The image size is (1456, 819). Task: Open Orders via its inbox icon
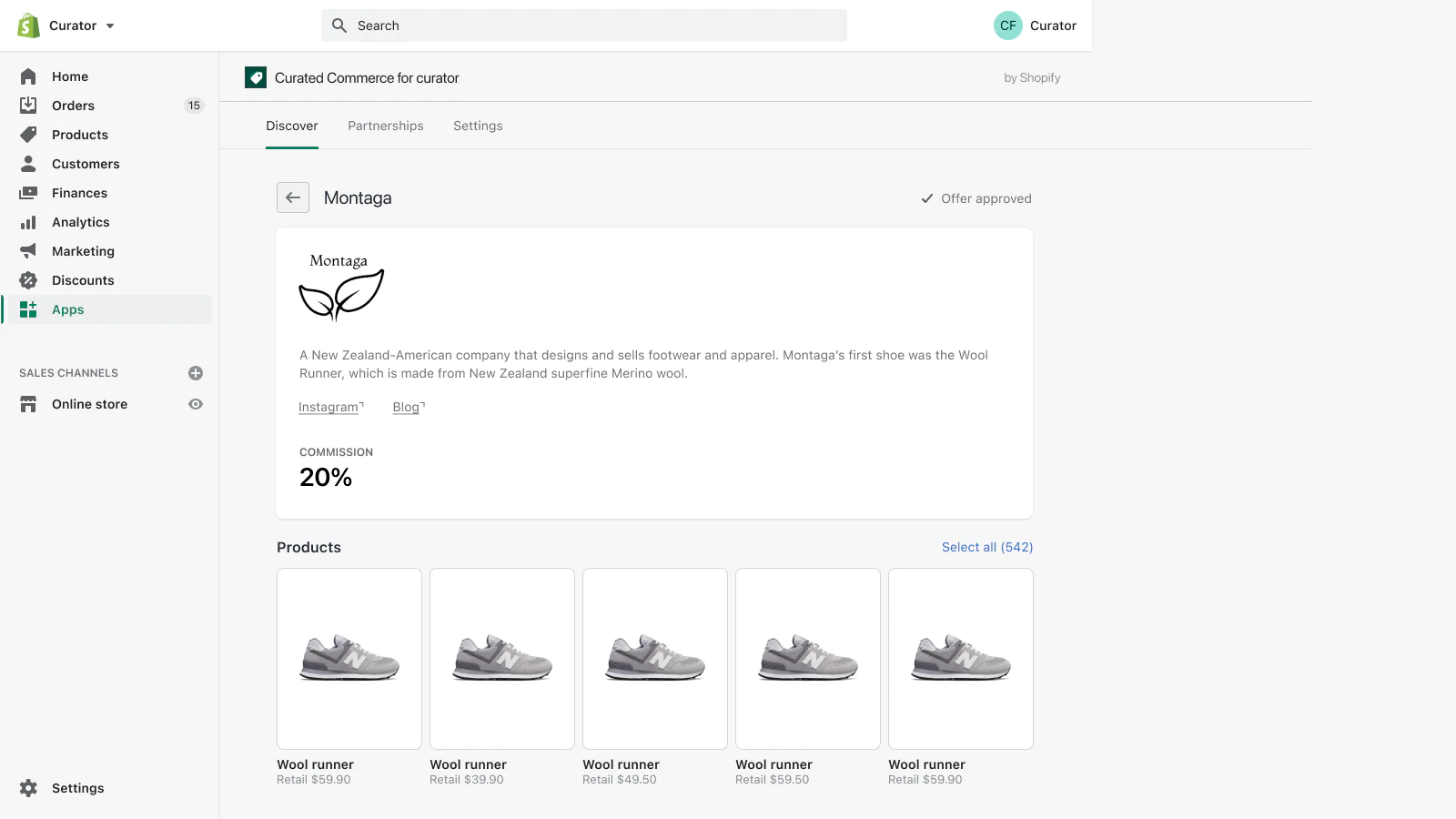(28, 106)
